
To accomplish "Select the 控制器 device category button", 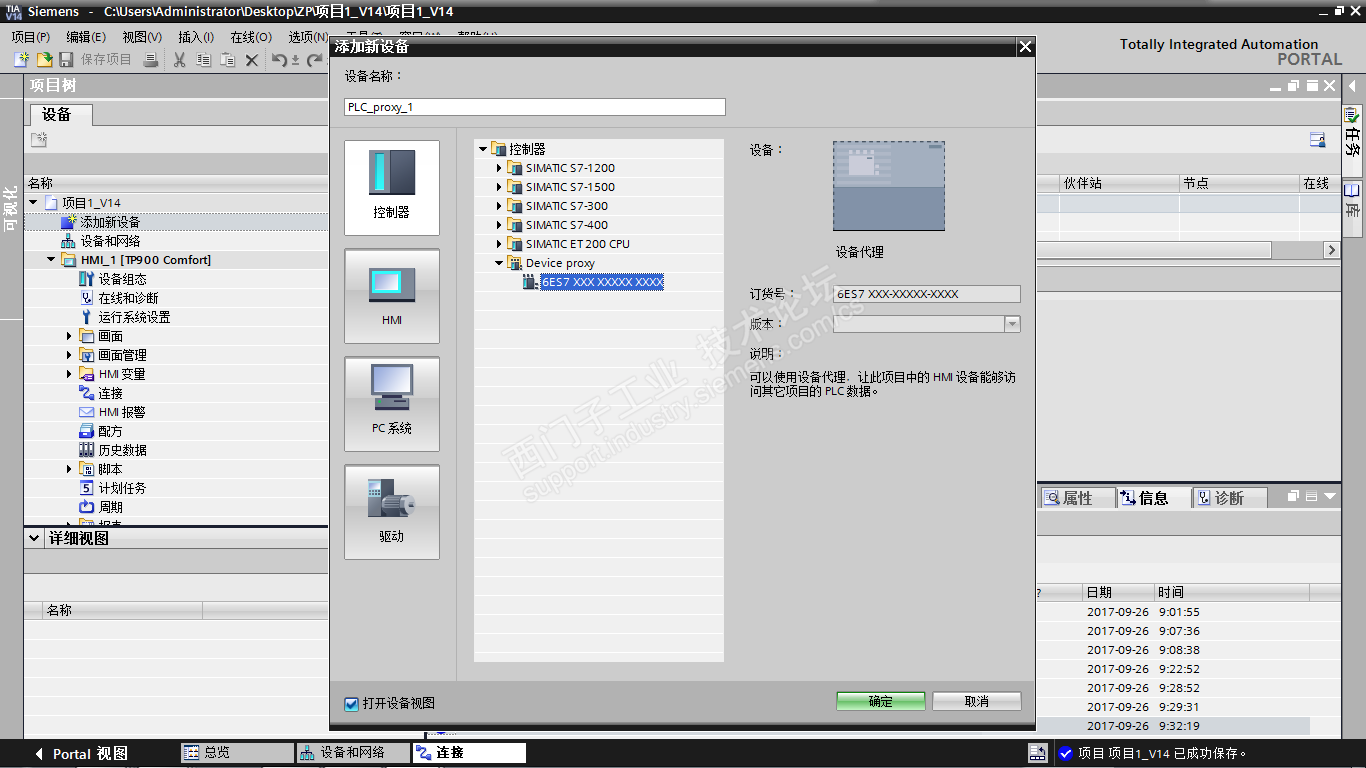I will click(x=392, y=188).
